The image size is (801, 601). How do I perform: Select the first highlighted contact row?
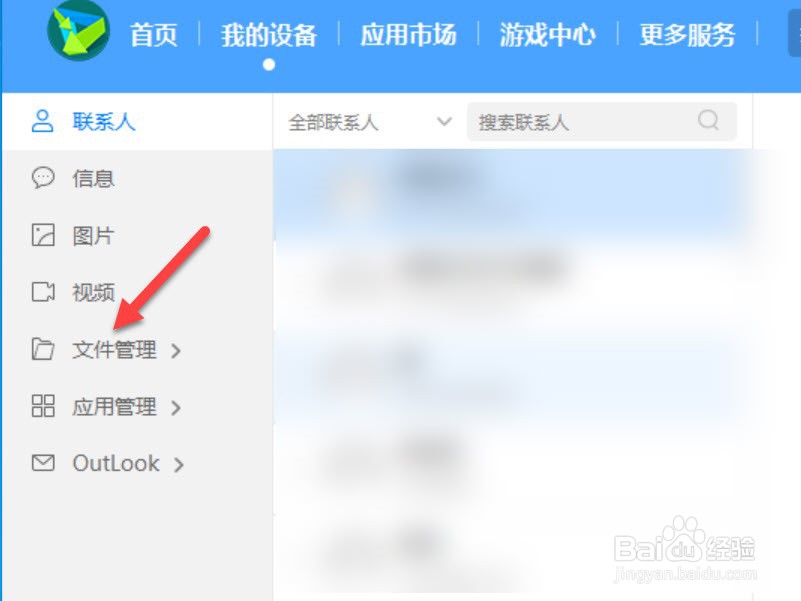(513, 194)
